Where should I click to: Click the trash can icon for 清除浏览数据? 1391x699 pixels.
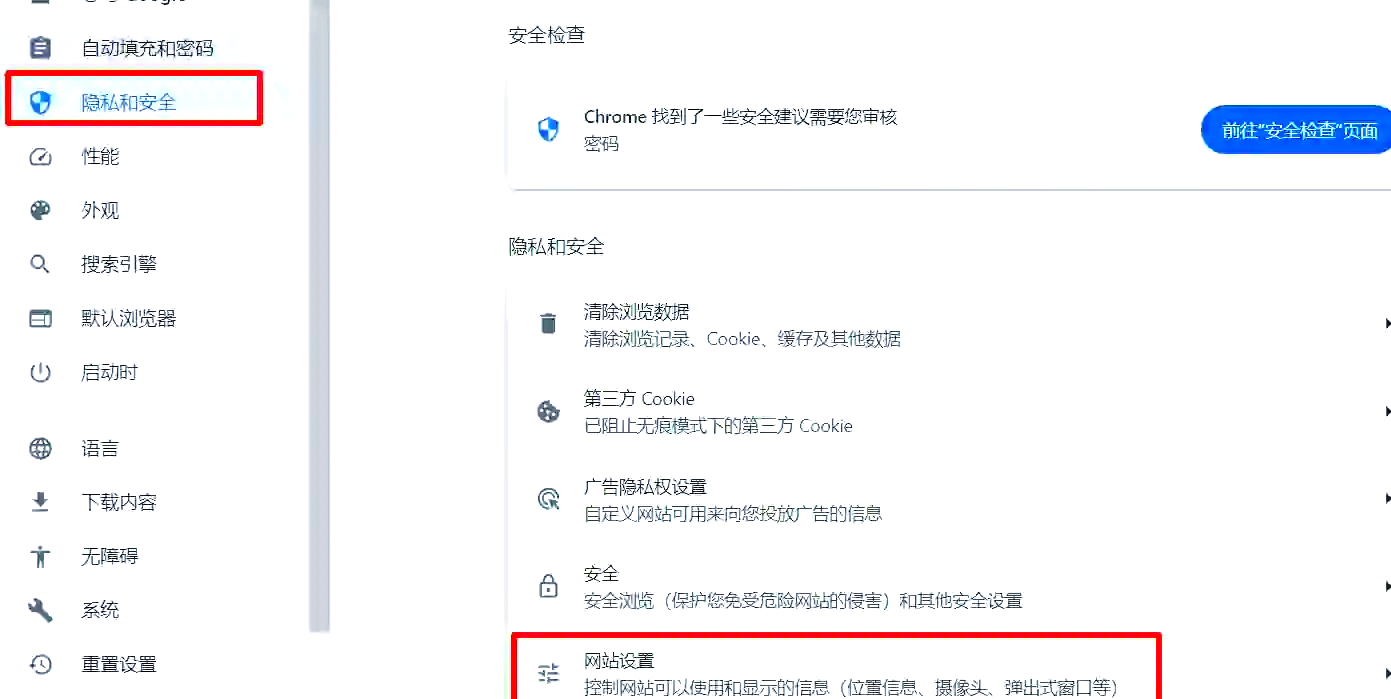click(x=548, y=324)
